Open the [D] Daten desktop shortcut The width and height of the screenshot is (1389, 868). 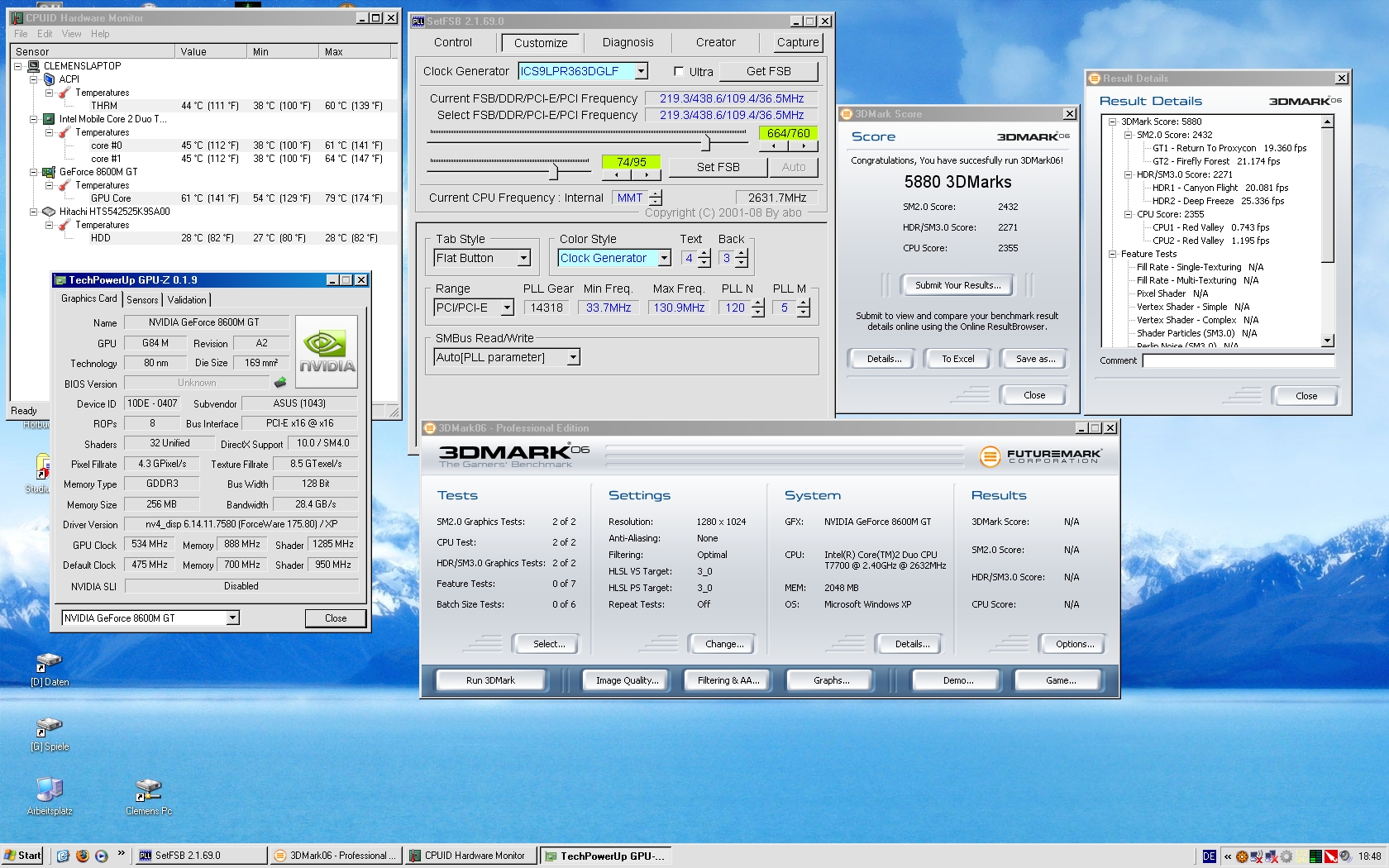click(49, 670)
